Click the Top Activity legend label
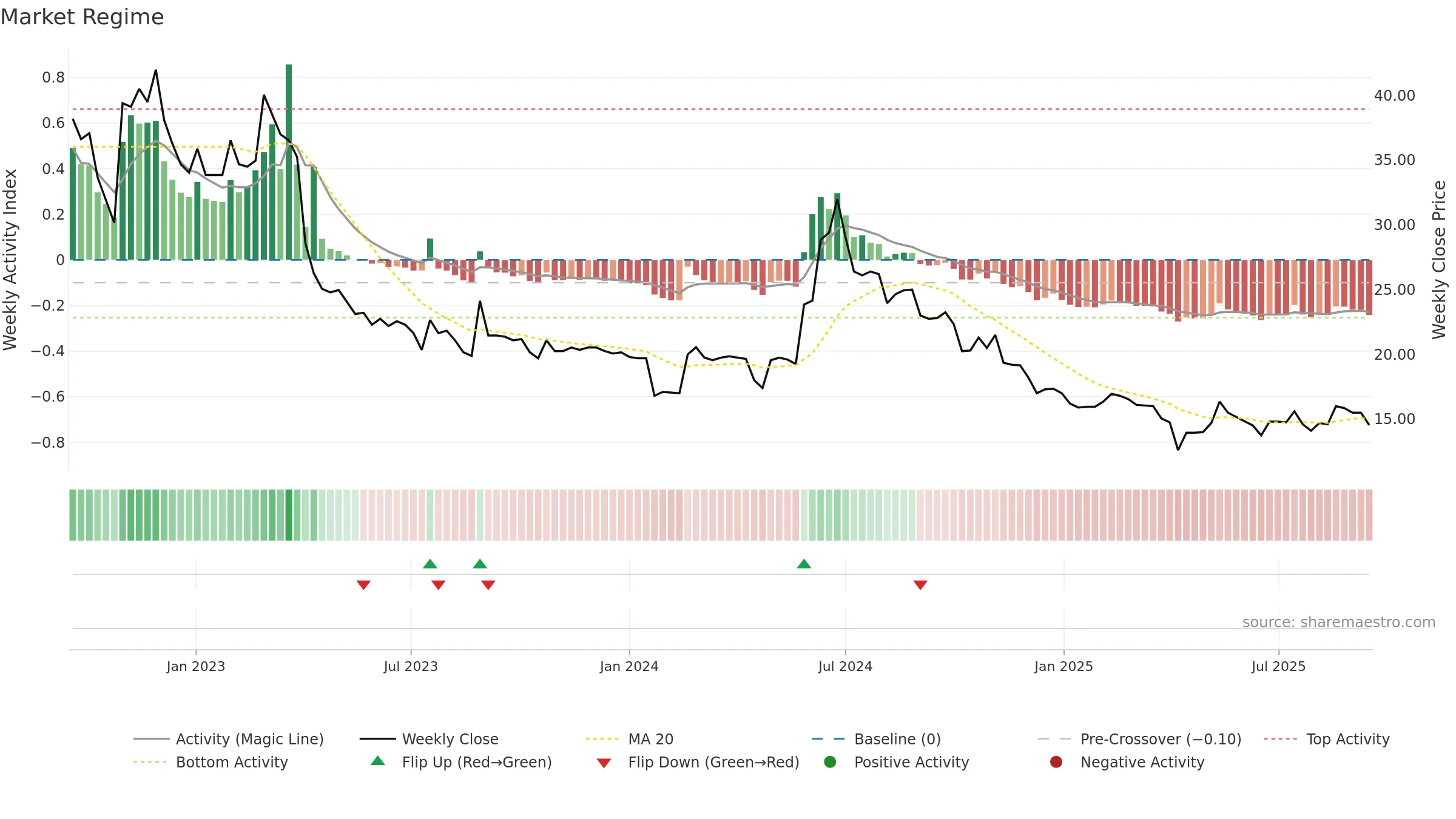The width and height of the screenshot is (1456, 819). [x=1348, y=739]
